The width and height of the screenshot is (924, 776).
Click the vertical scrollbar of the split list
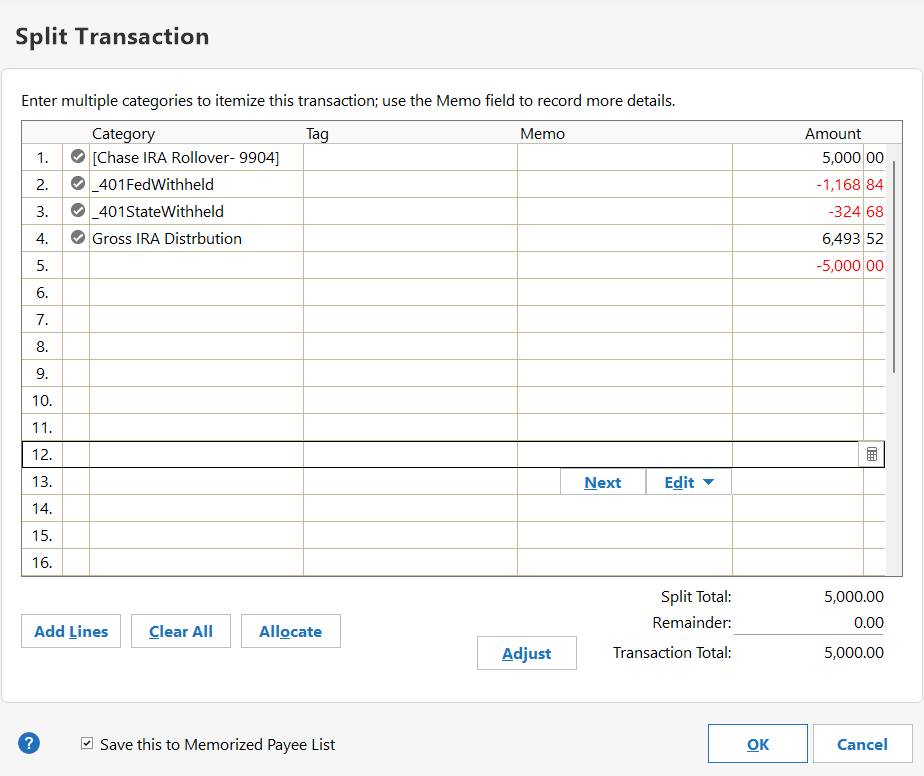click(894, 266)
